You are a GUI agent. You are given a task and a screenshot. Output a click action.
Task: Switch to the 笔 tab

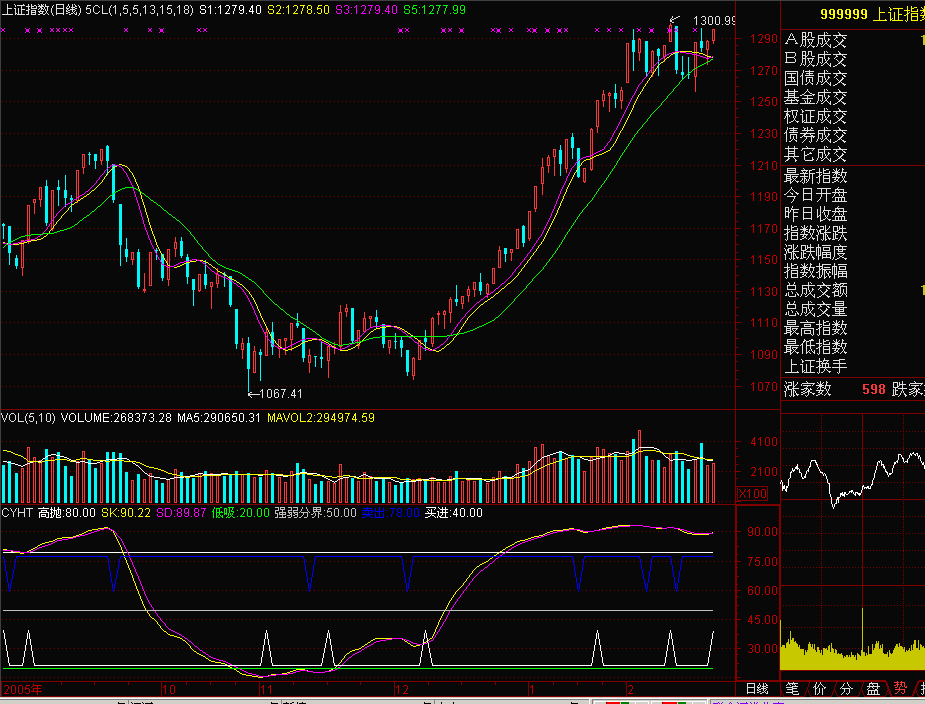(x=792, y=688)
